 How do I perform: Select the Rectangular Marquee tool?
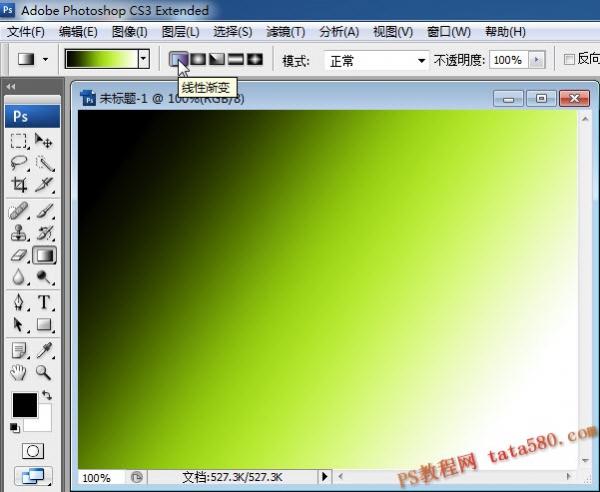coord(18,141)
